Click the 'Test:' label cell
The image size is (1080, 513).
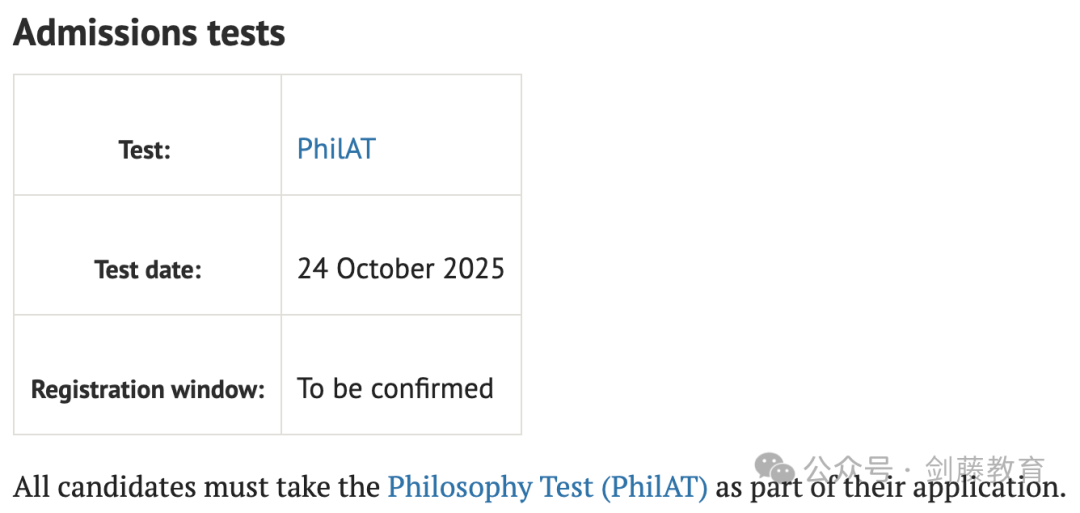(147, 135)
